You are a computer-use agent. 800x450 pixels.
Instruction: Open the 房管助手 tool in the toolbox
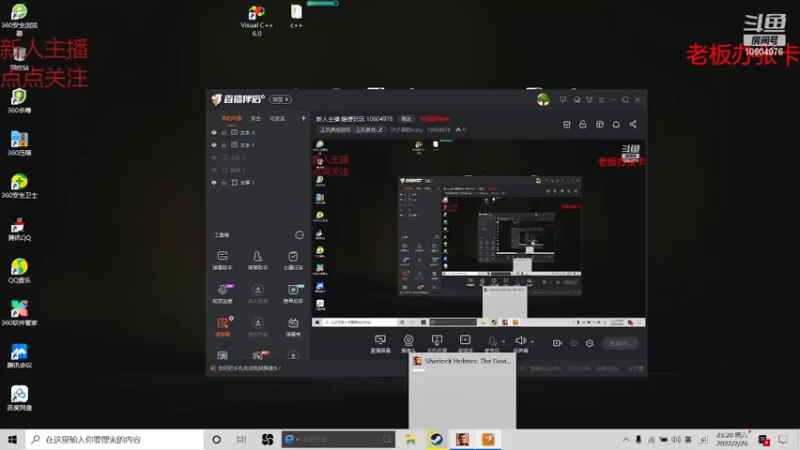[258, 260]
